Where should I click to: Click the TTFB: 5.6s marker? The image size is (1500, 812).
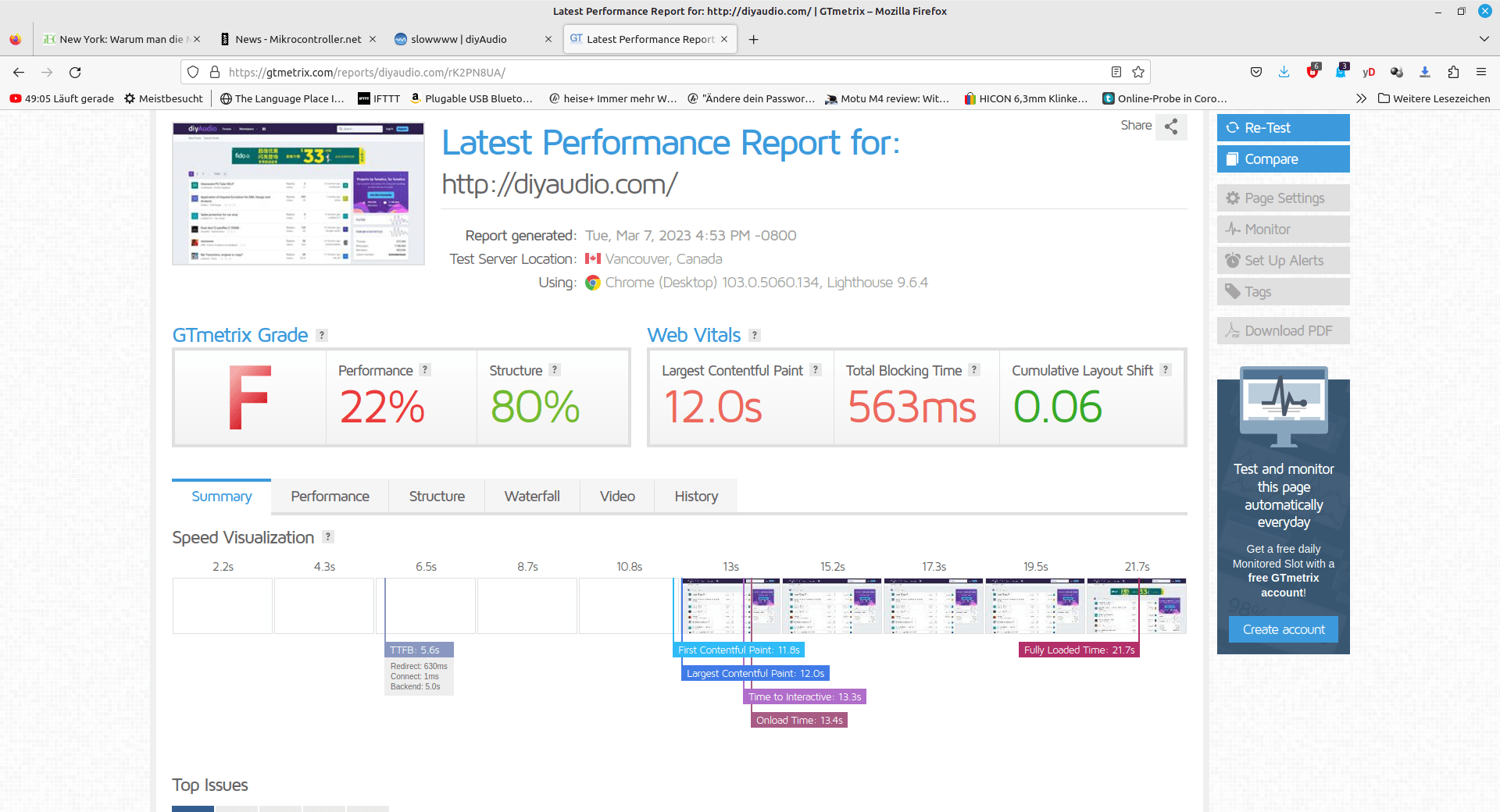click(419, 650)
